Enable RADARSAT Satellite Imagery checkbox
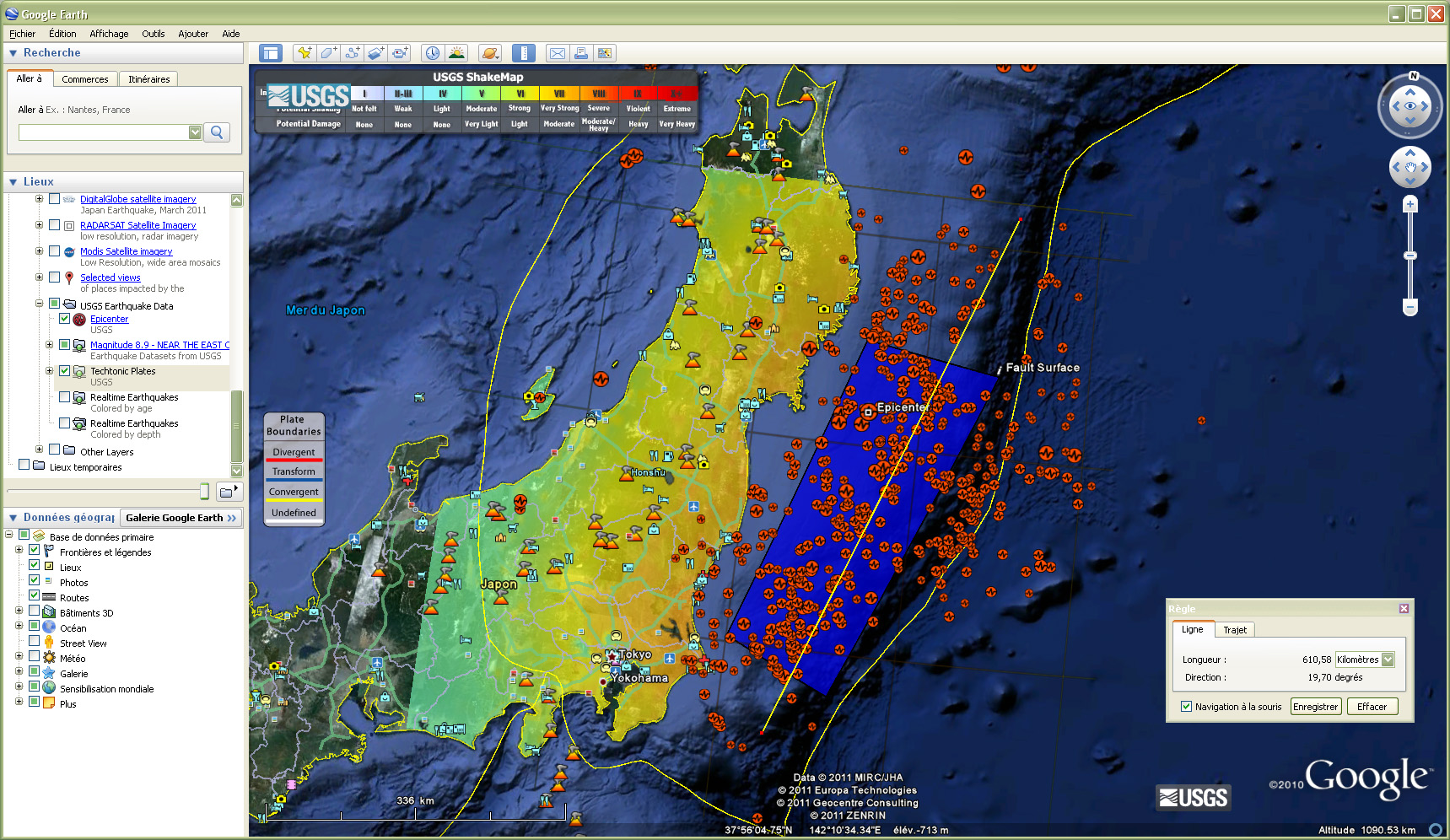This screenshot has width=1450, height=840. (x=54, y=225)
